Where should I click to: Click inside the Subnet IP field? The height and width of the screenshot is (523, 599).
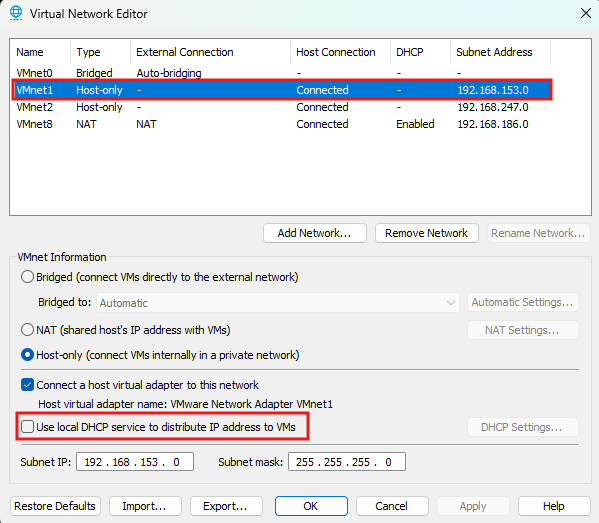coord(135,462)
